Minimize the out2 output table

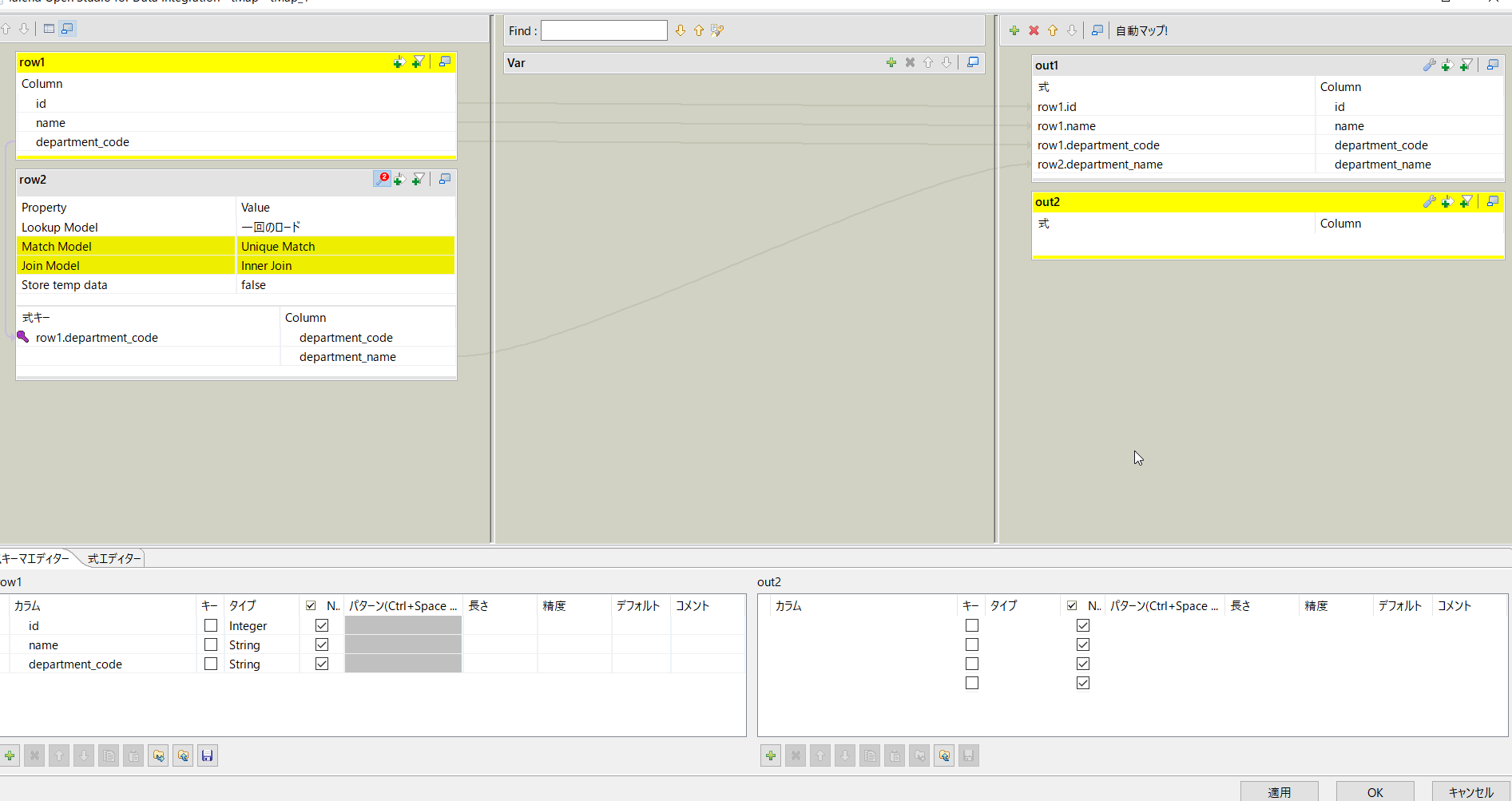pos(1492,202)
